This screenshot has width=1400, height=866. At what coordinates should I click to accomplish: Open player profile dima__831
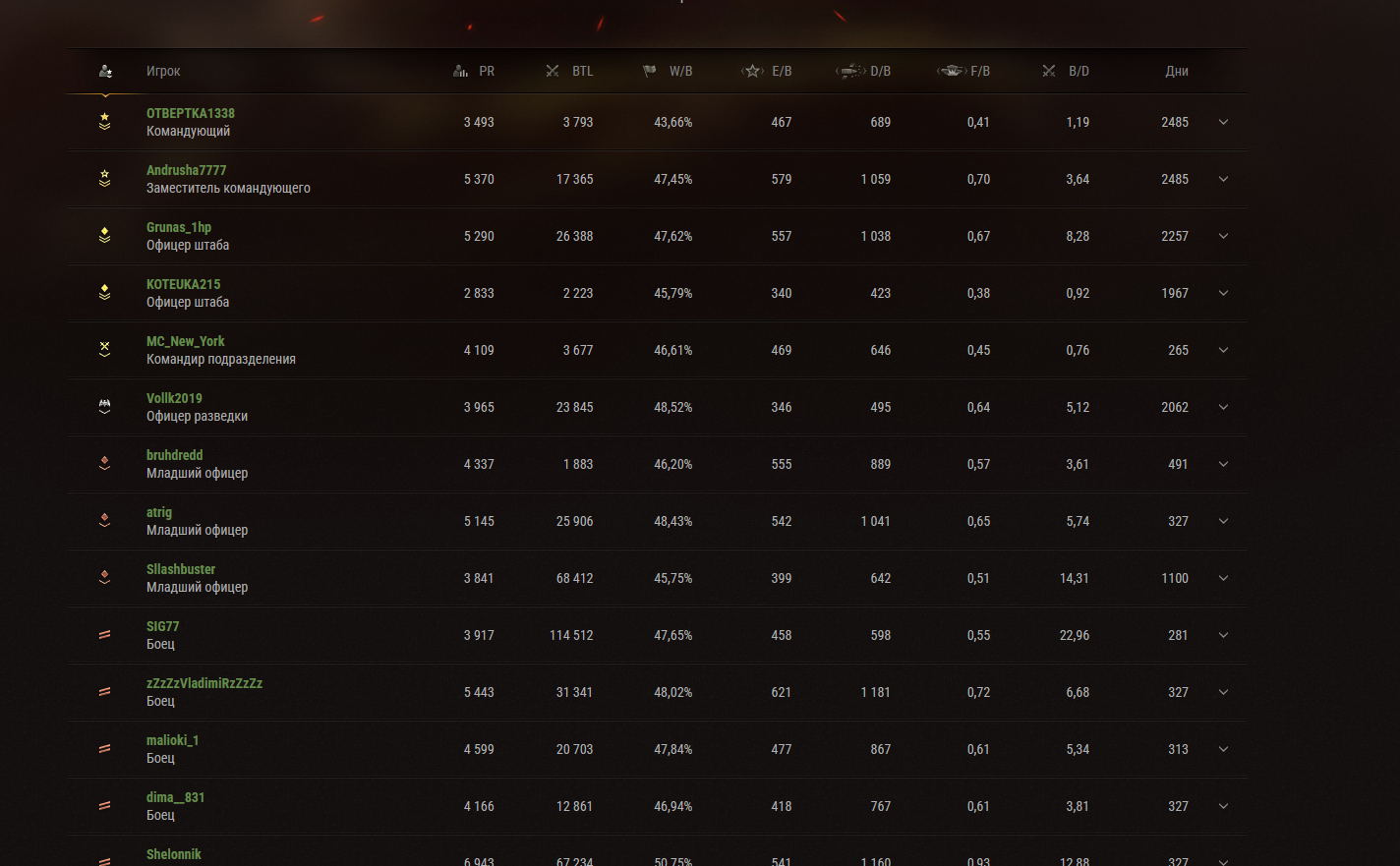point(176,797)
